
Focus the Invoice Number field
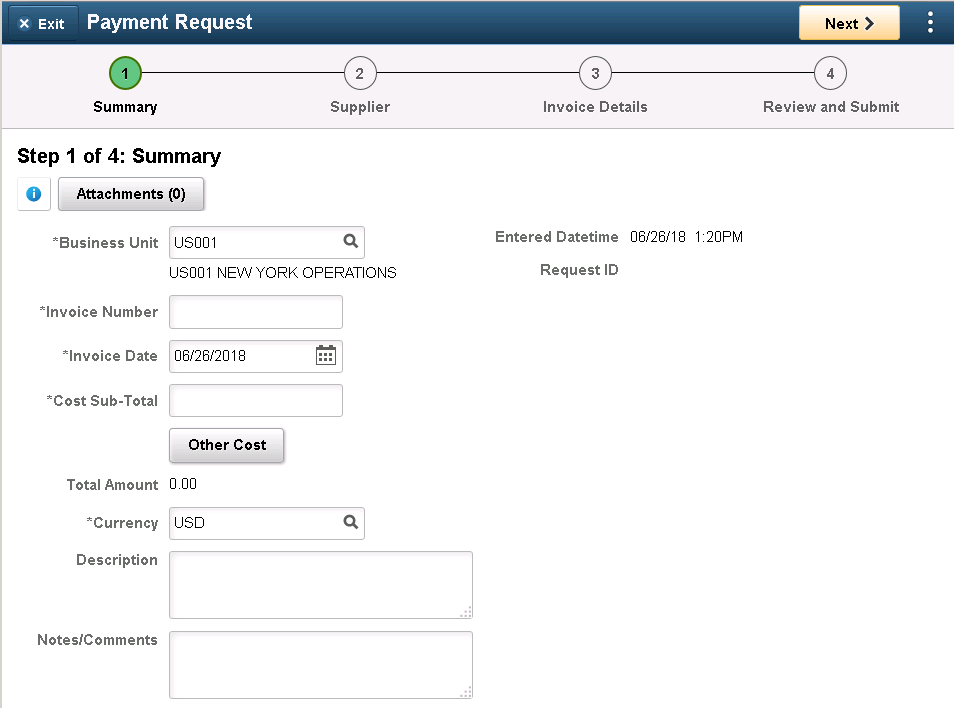click(256, 312)
